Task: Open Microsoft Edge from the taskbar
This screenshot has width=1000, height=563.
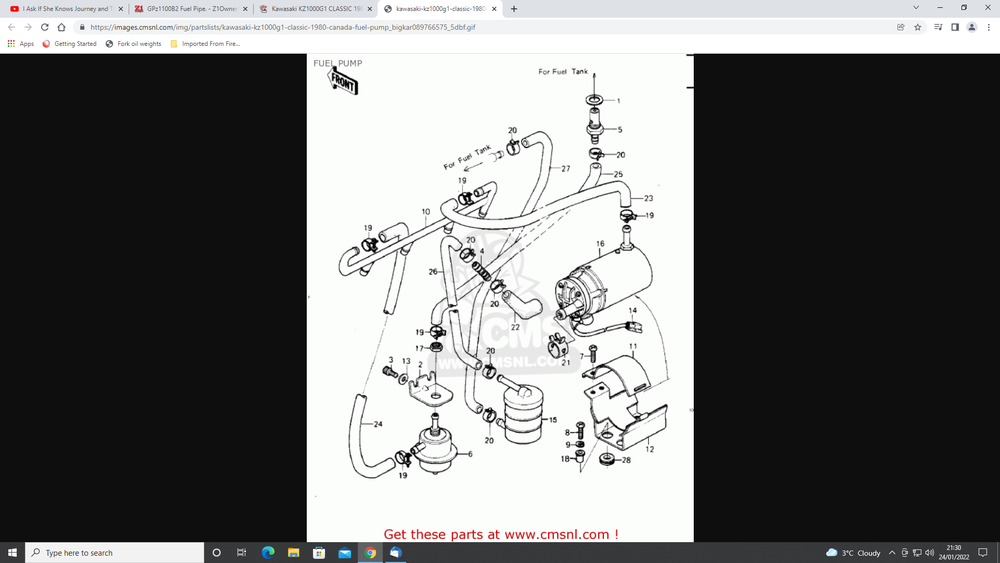Action: click(x=268, y=552)
